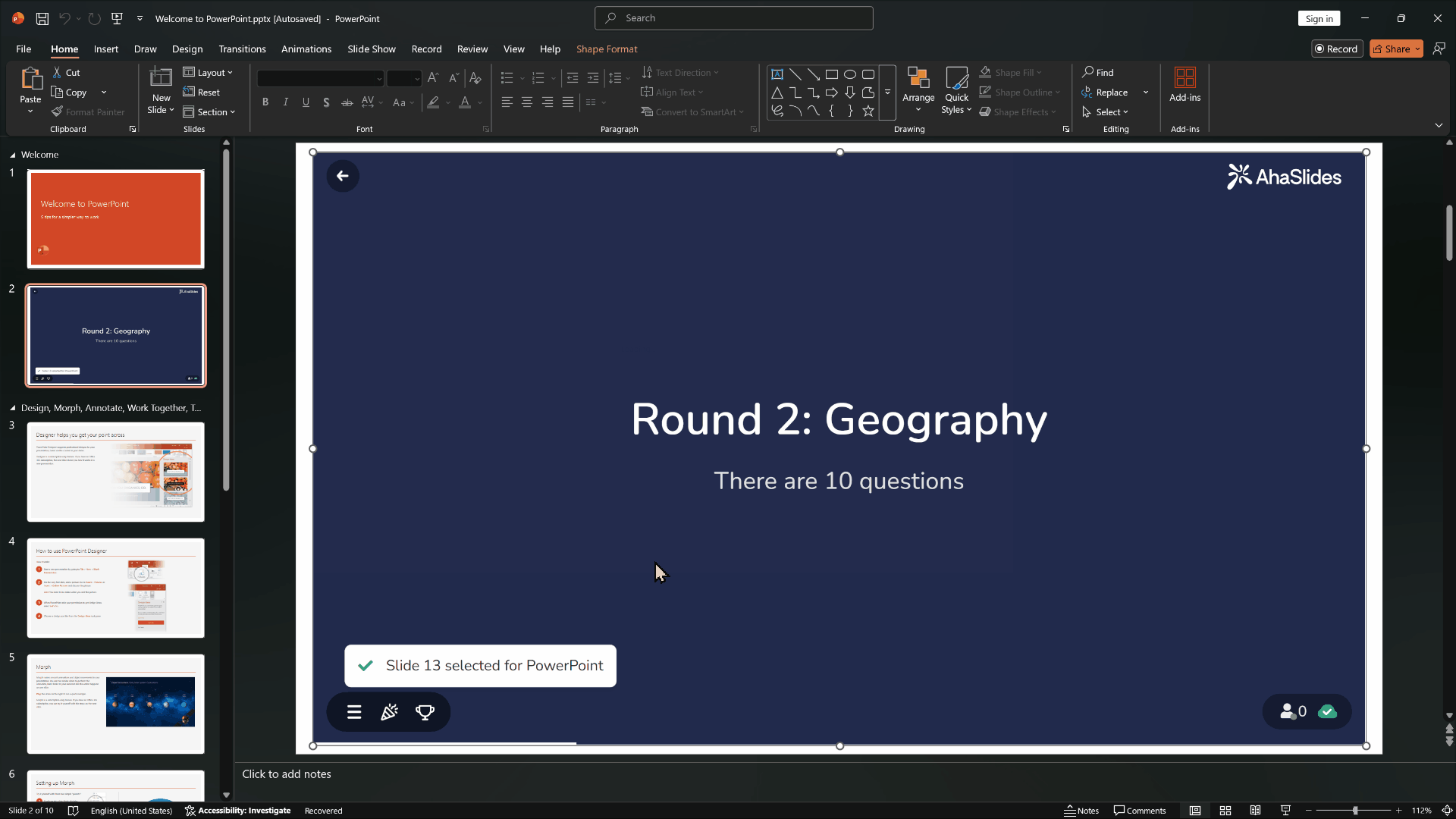Collapse the Welcome section
The image size is (1456, 819).
point(13,155)
